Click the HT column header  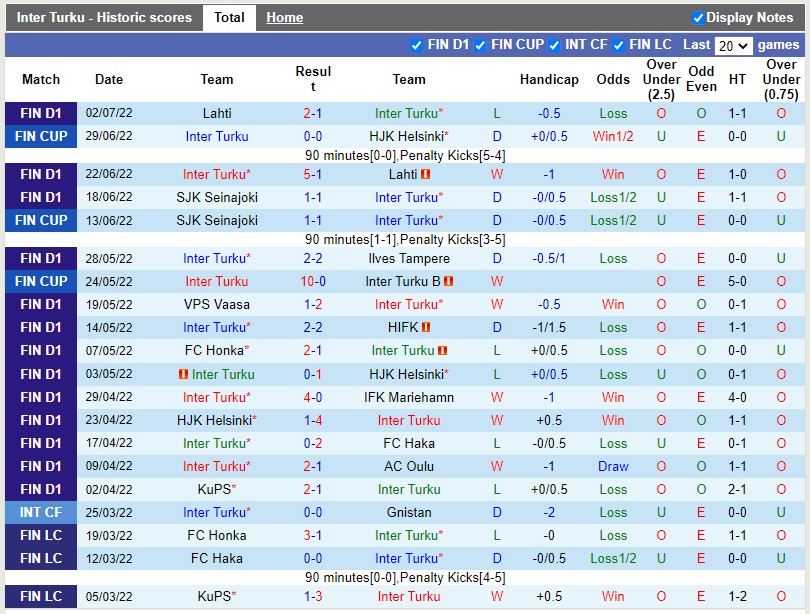click(737, 80)
